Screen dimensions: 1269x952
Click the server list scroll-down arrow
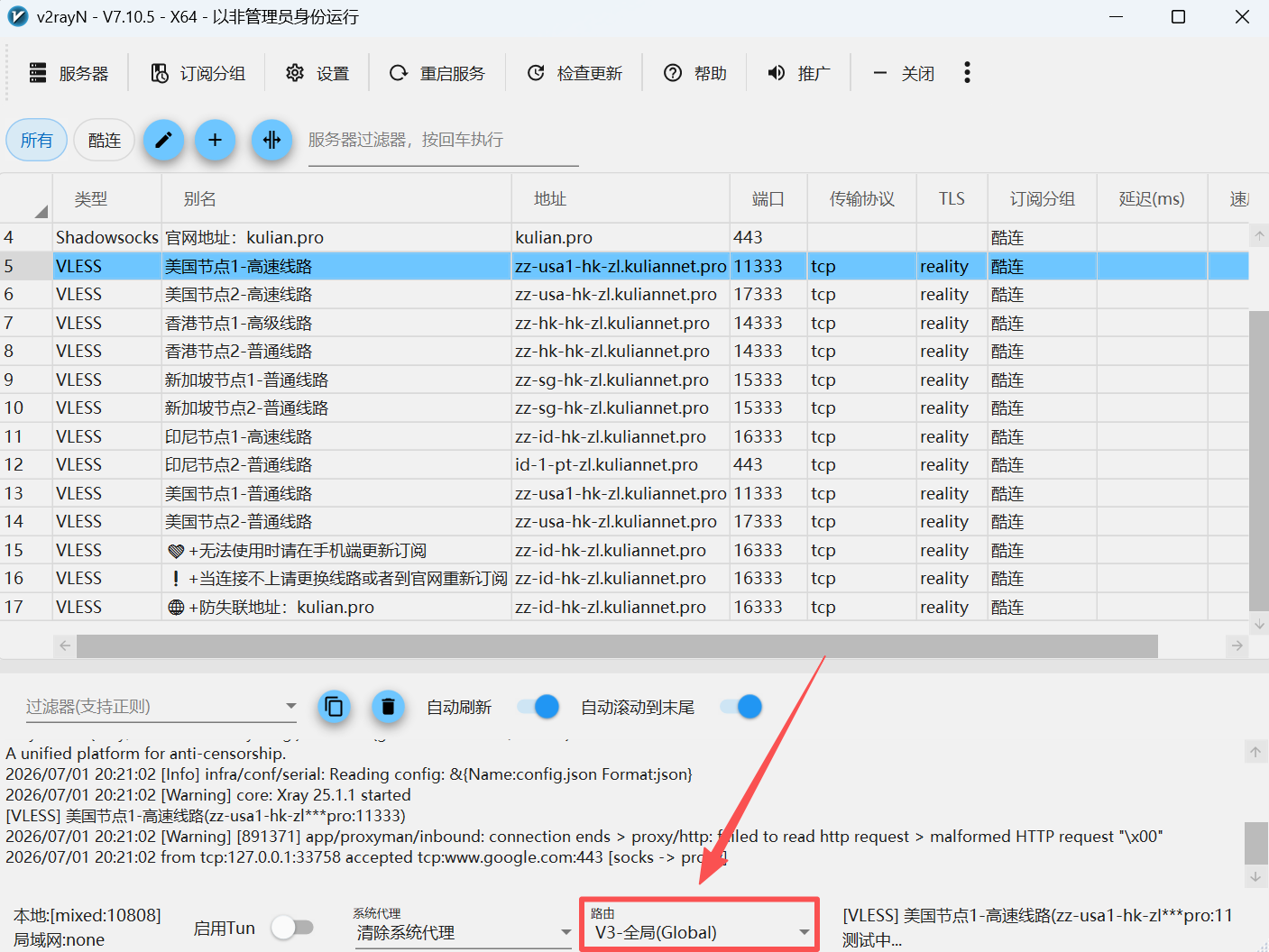1259,624
